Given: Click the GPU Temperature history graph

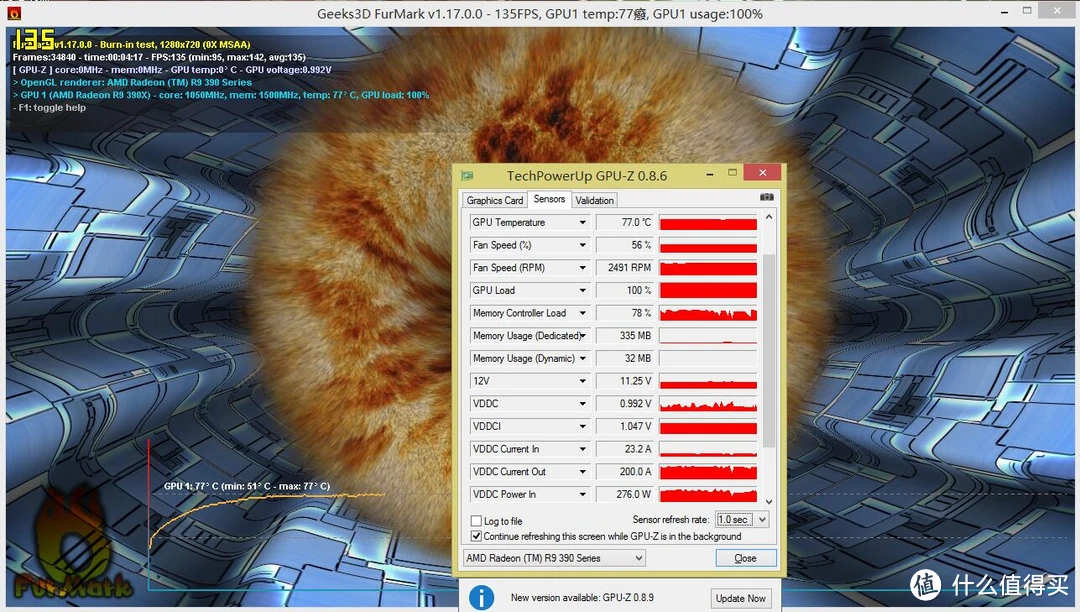Looking at the screenshot, I should pos(708,222).
